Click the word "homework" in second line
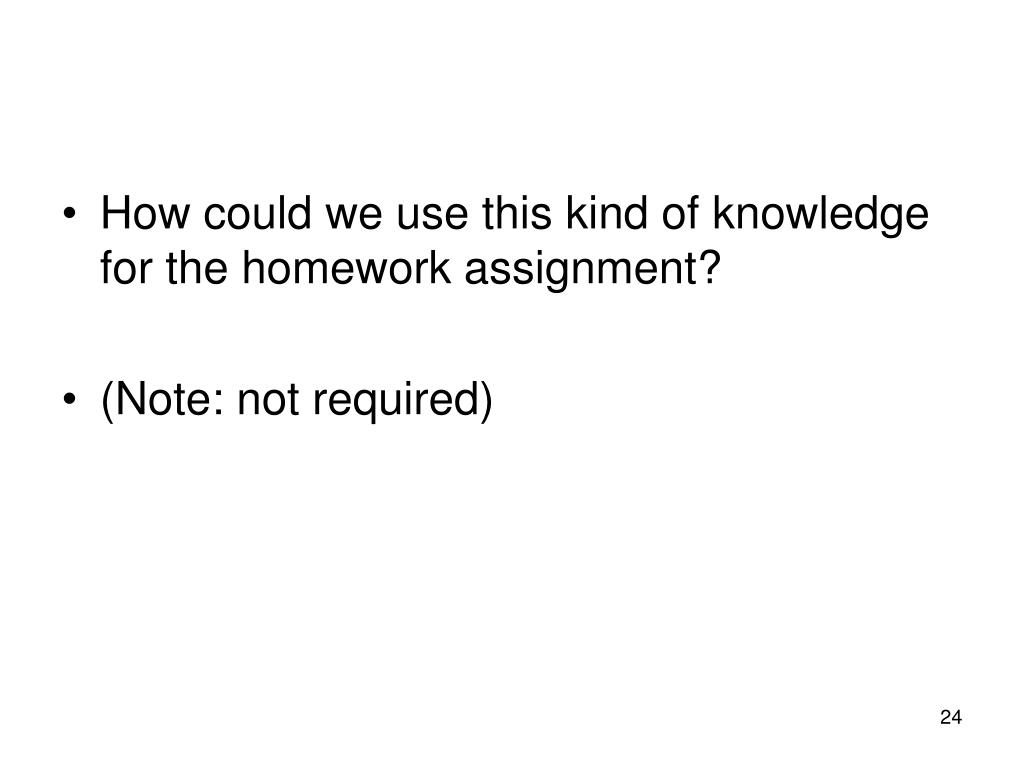 tap(346, 267)
